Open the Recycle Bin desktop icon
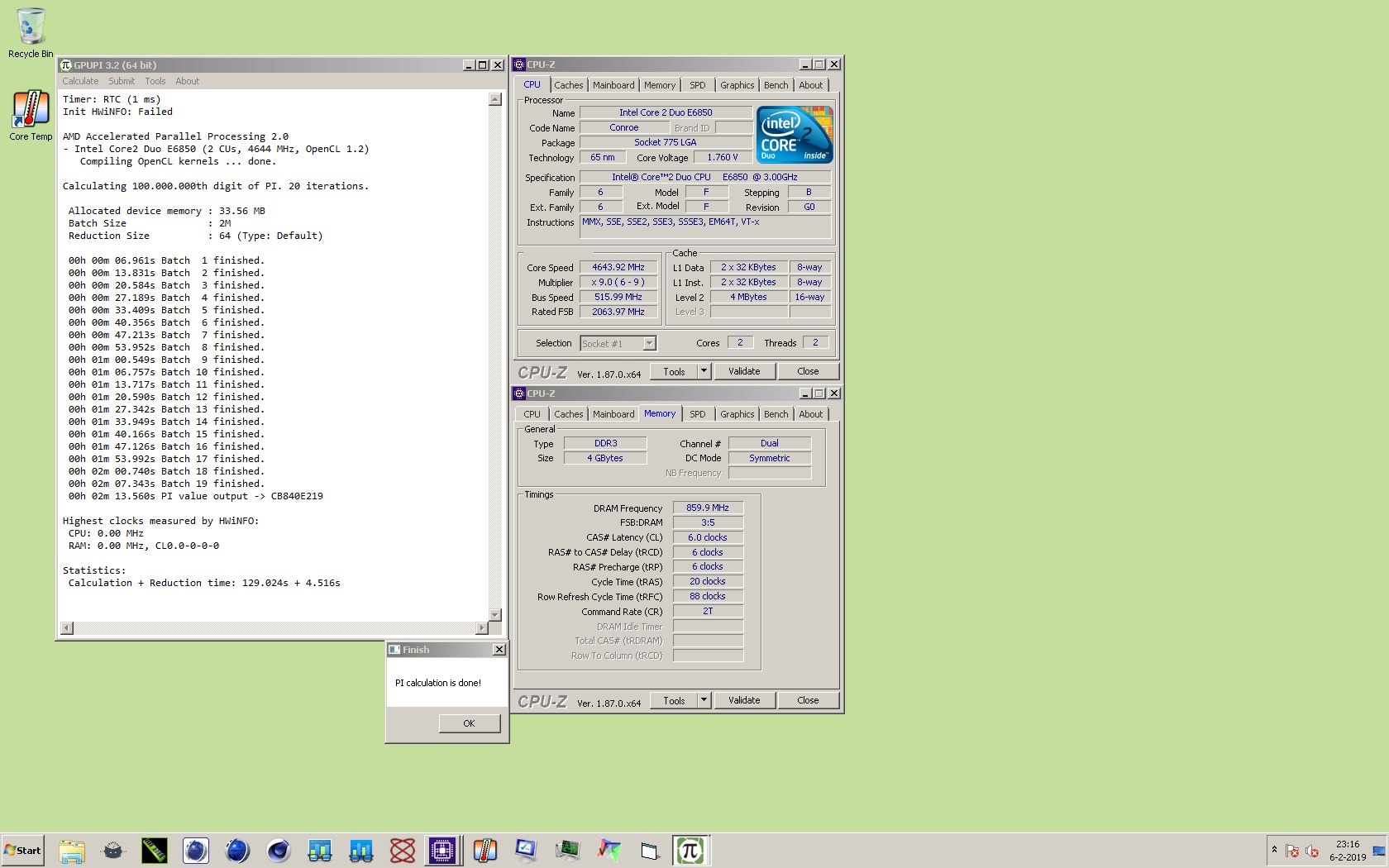This screenshot has height=868, width=1389. (x=31, y=33)
